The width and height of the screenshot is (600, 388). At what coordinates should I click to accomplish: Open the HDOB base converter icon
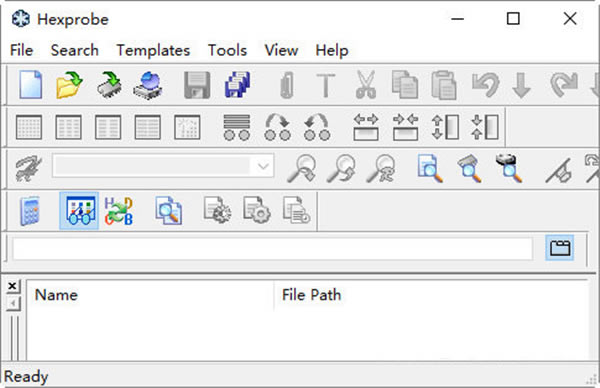tap(119, 211)
